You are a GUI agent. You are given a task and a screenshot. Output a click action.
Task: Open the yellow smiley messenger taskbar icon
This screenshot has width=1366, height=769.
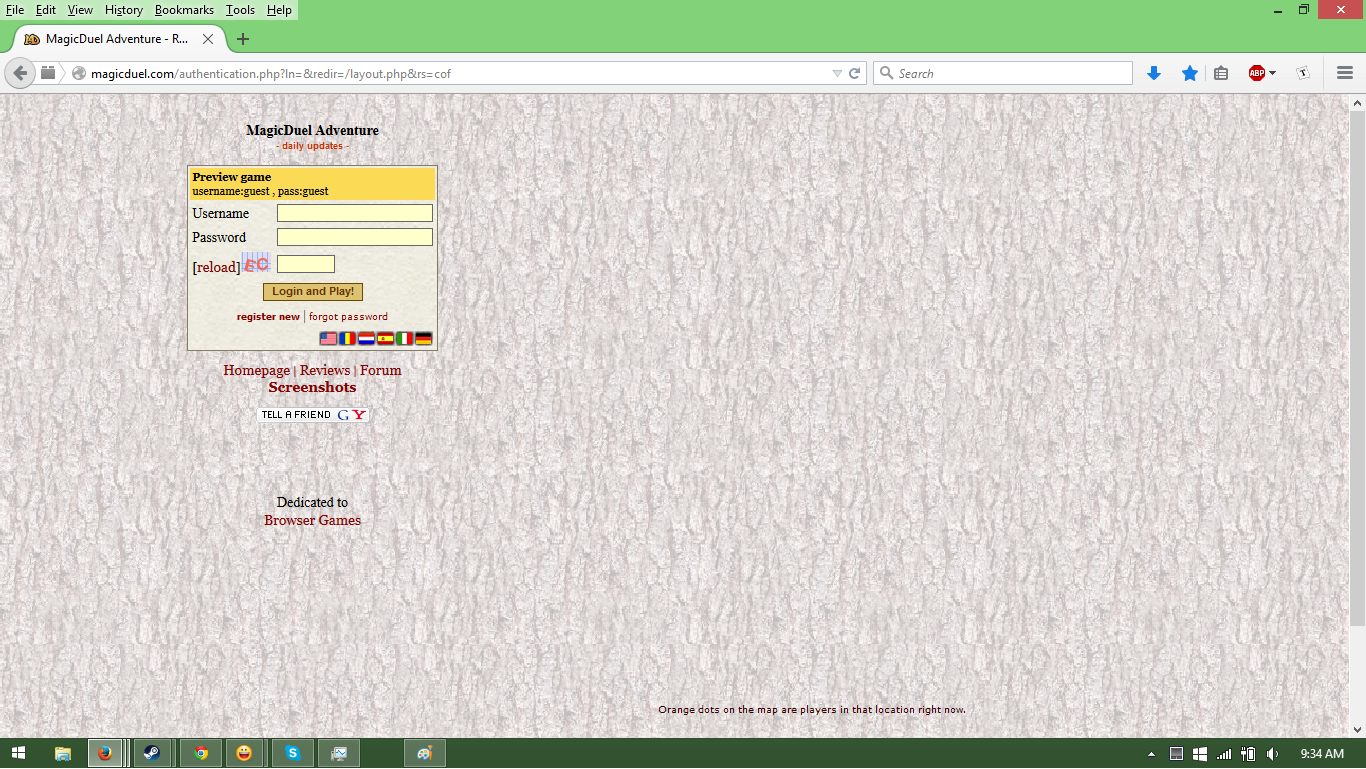pyautogui.click(x=244, y=753)
